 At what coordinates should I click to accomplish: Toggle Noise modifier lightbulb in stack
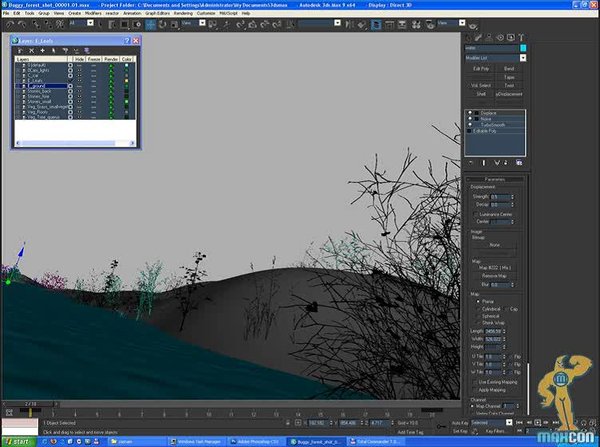coord(470,119)
